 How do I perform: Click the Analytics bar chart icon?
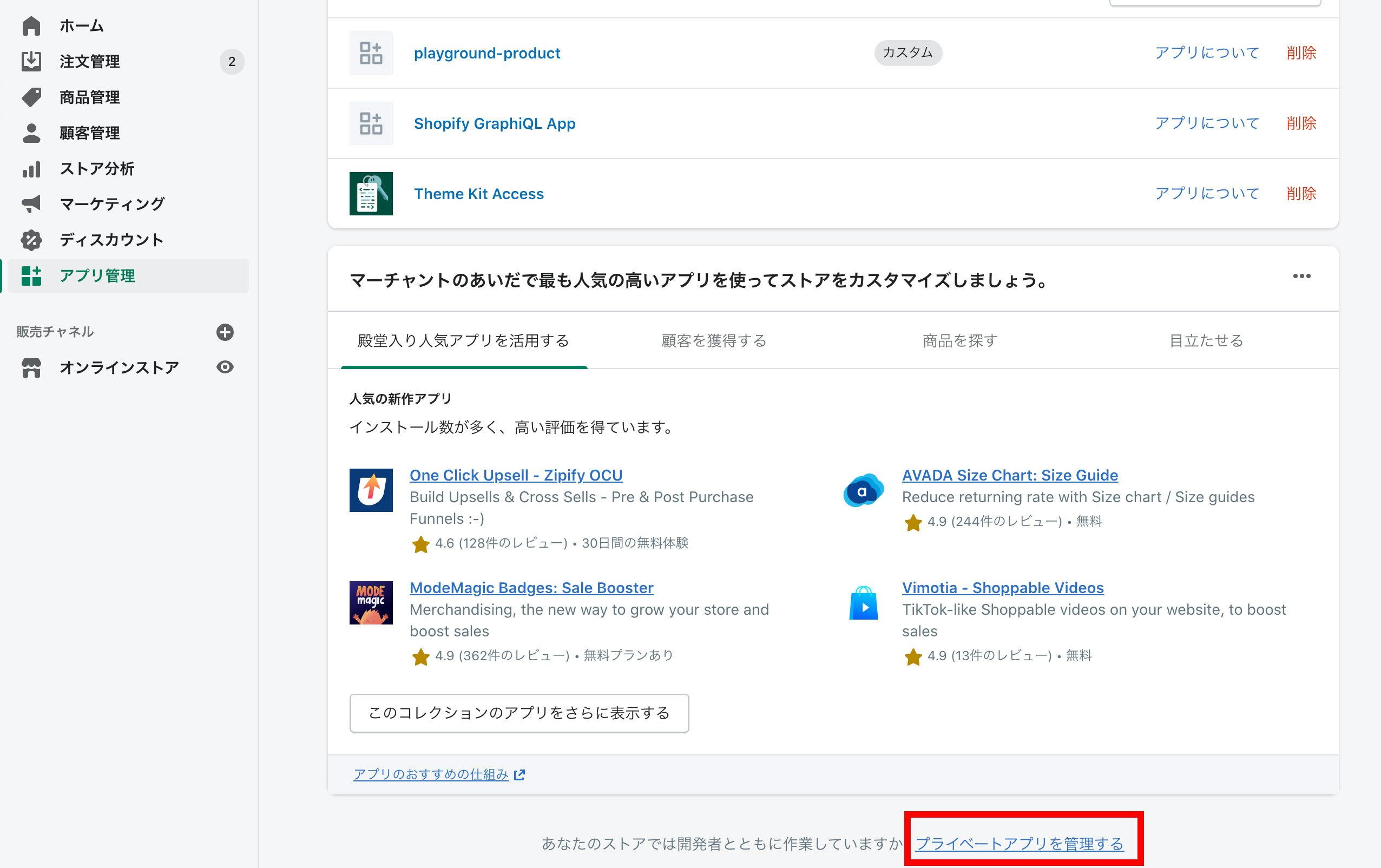coord(31,169)
